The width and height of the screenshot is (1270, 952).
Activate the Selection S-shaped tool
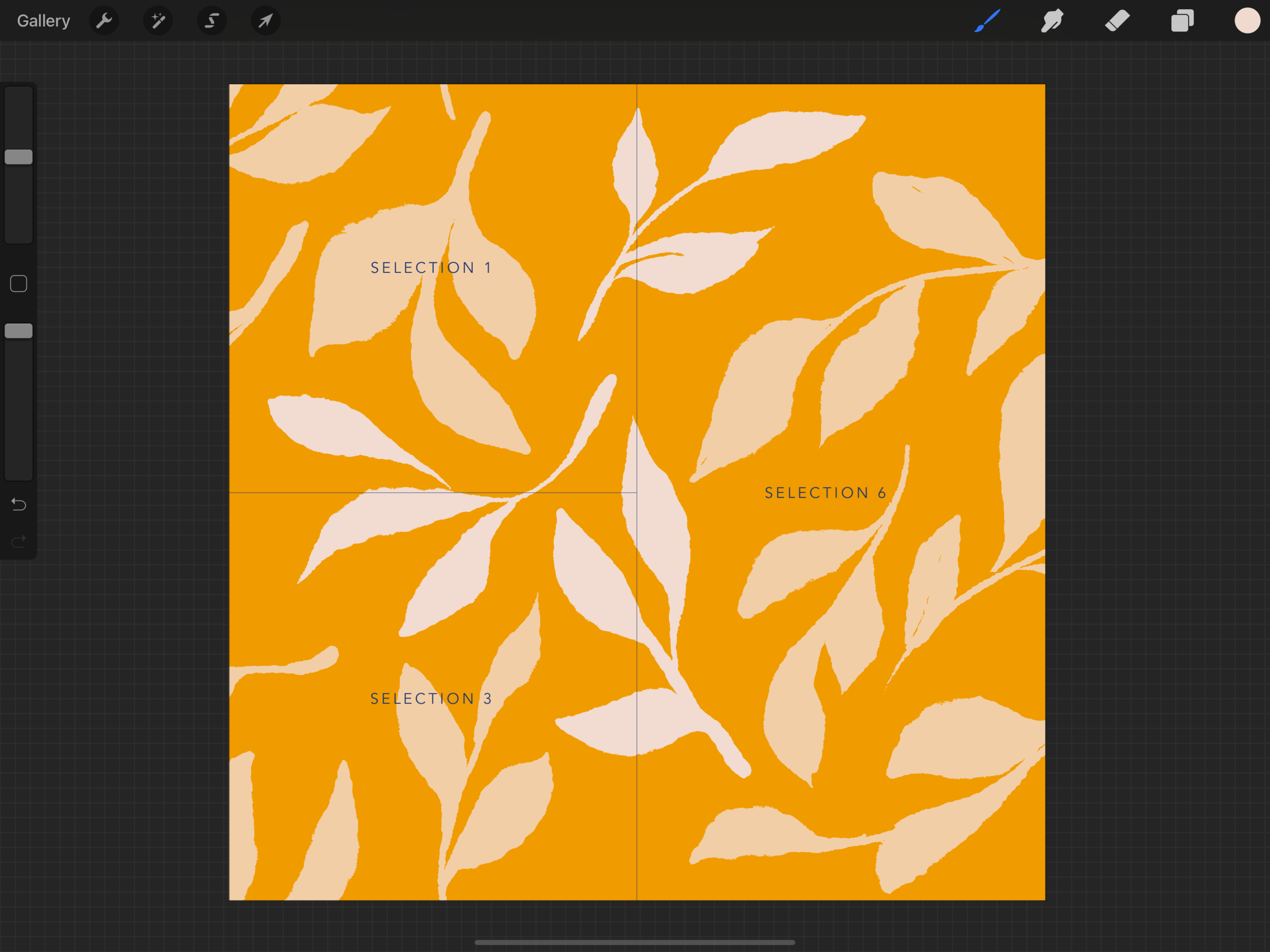212,21
